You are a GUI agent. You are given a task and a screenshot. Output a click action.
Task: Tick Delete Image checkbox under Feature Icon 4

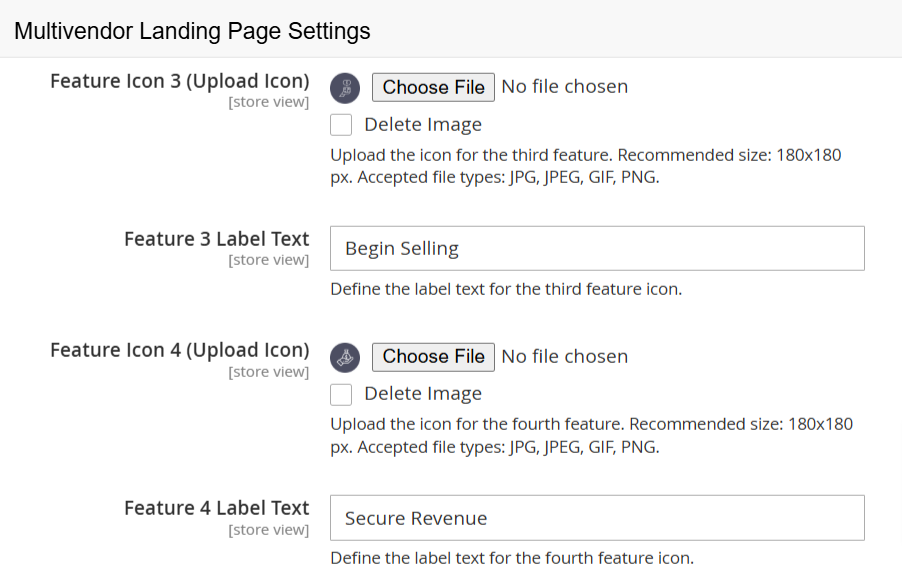[341, 395]
